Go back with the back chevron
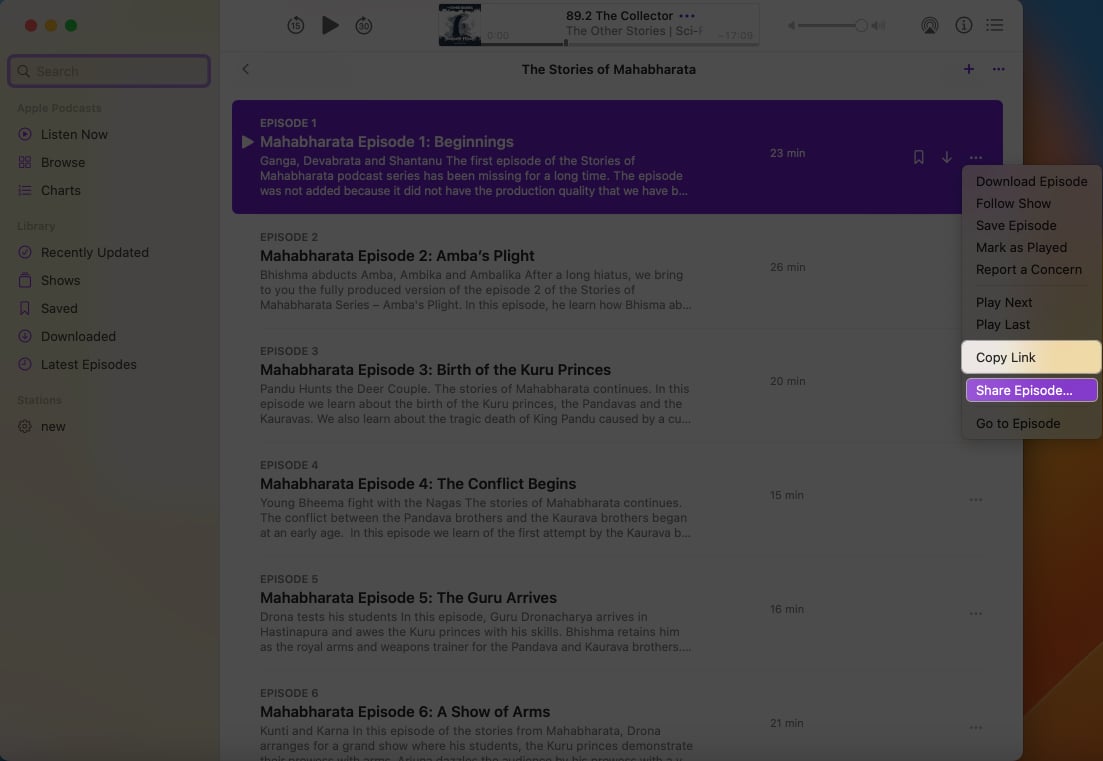Image resolution: width=1103 pixels, height=761 pixels. (x=246, y=69)
